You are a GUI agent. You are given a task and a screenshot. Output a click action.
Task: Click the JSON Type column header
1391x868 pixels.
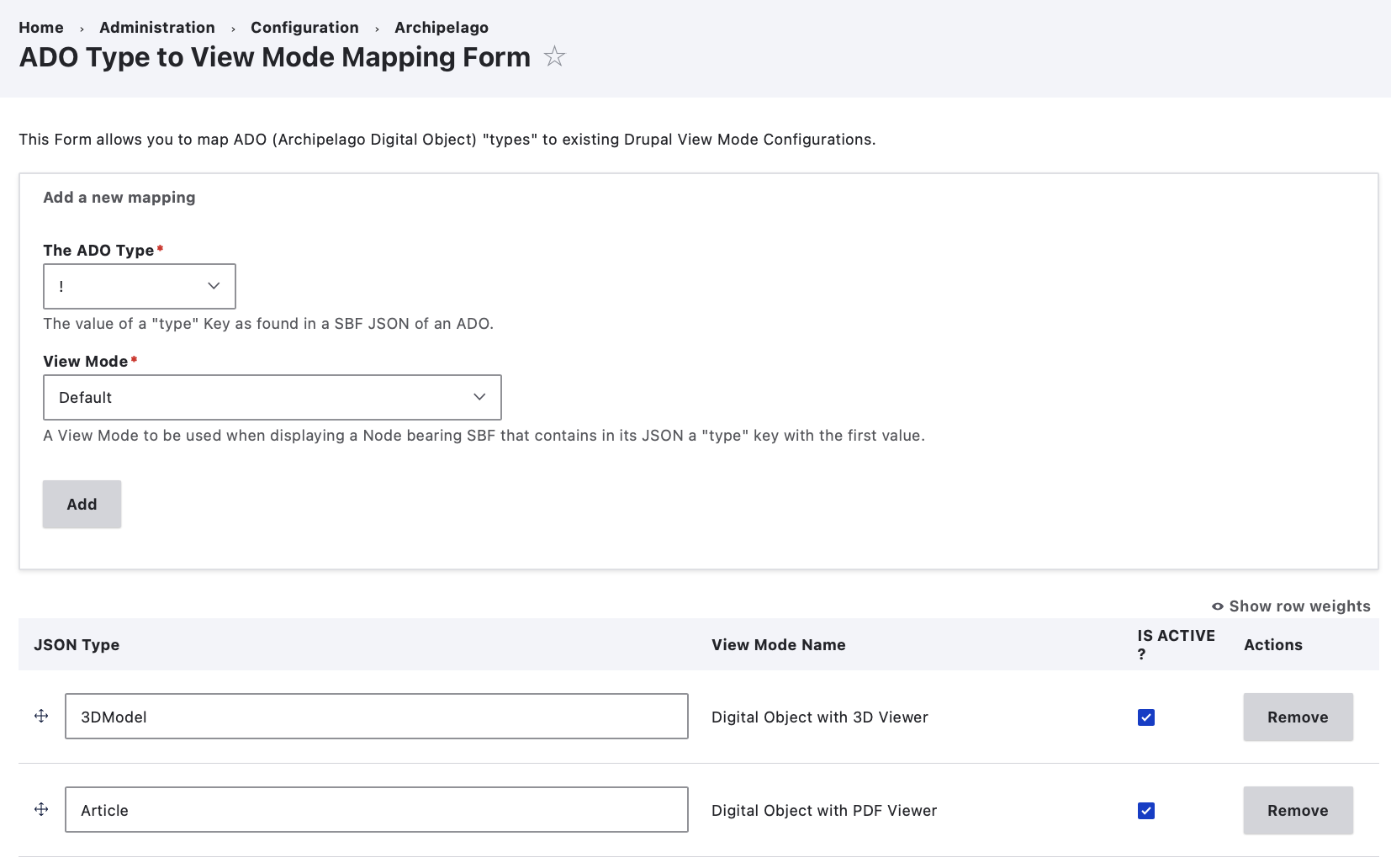coord(77,645)
